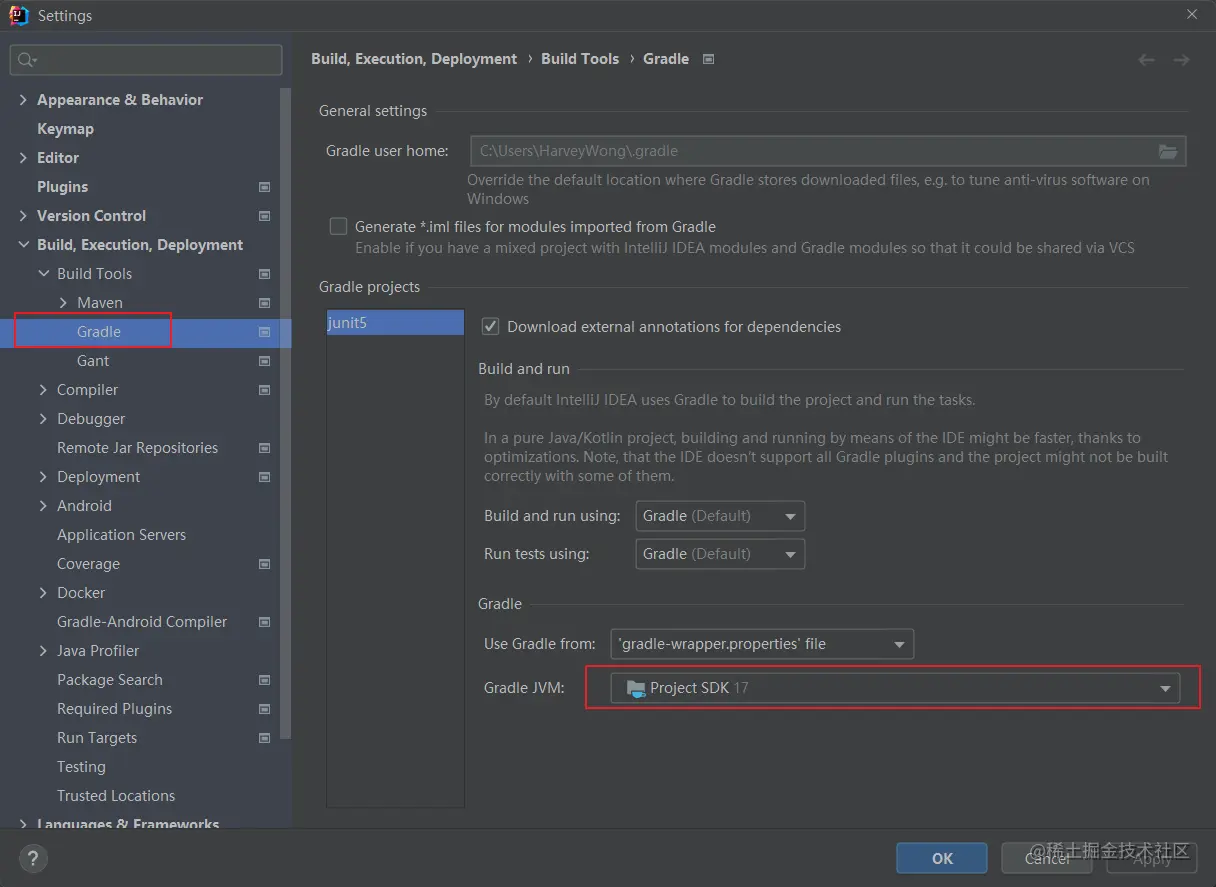Click project-level icon on Compiler row
The image size is (1216, 887).
[x=265, y=390]
